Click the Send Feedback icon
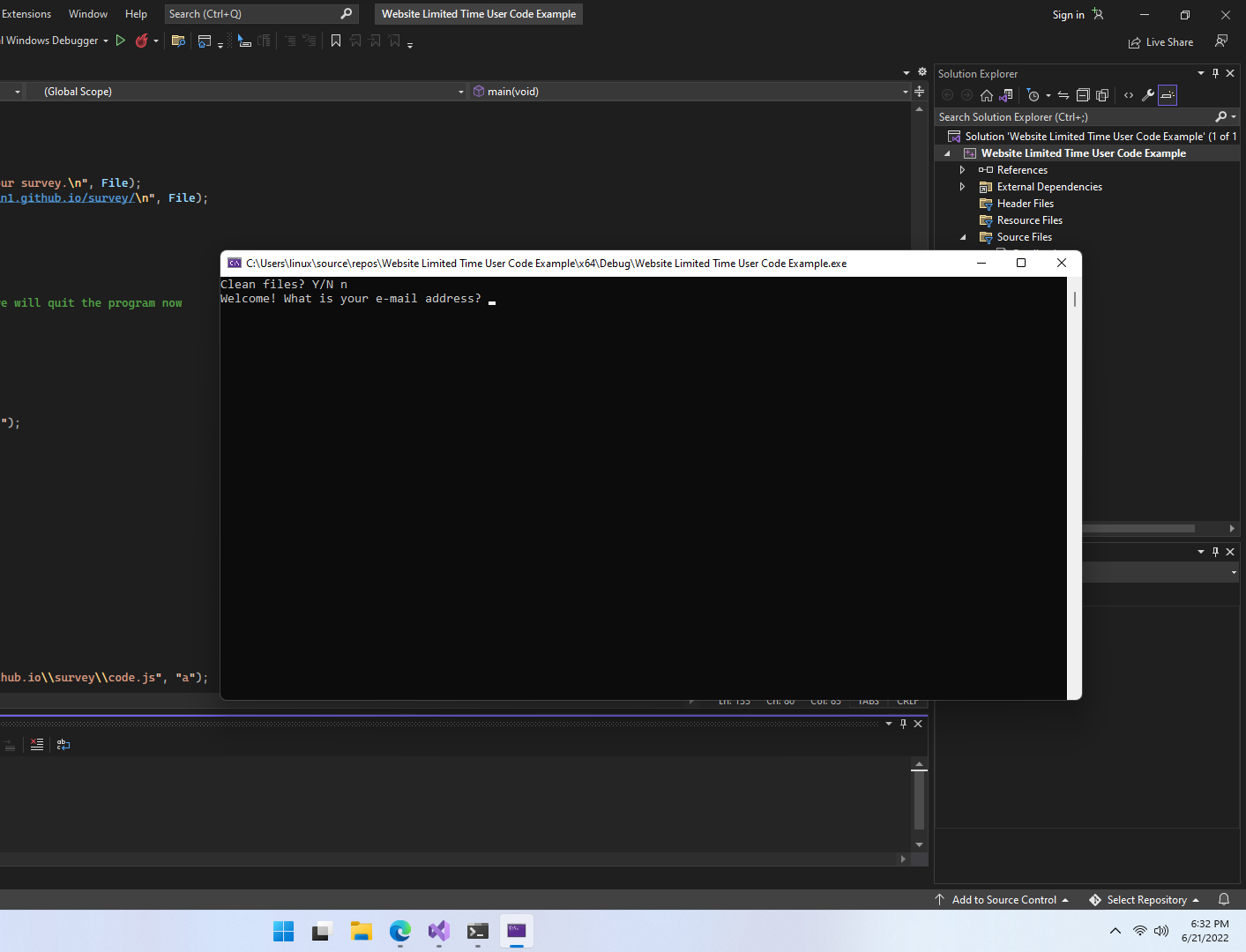This screenshot has height=952, width=1246. (x=1221, y=41)
